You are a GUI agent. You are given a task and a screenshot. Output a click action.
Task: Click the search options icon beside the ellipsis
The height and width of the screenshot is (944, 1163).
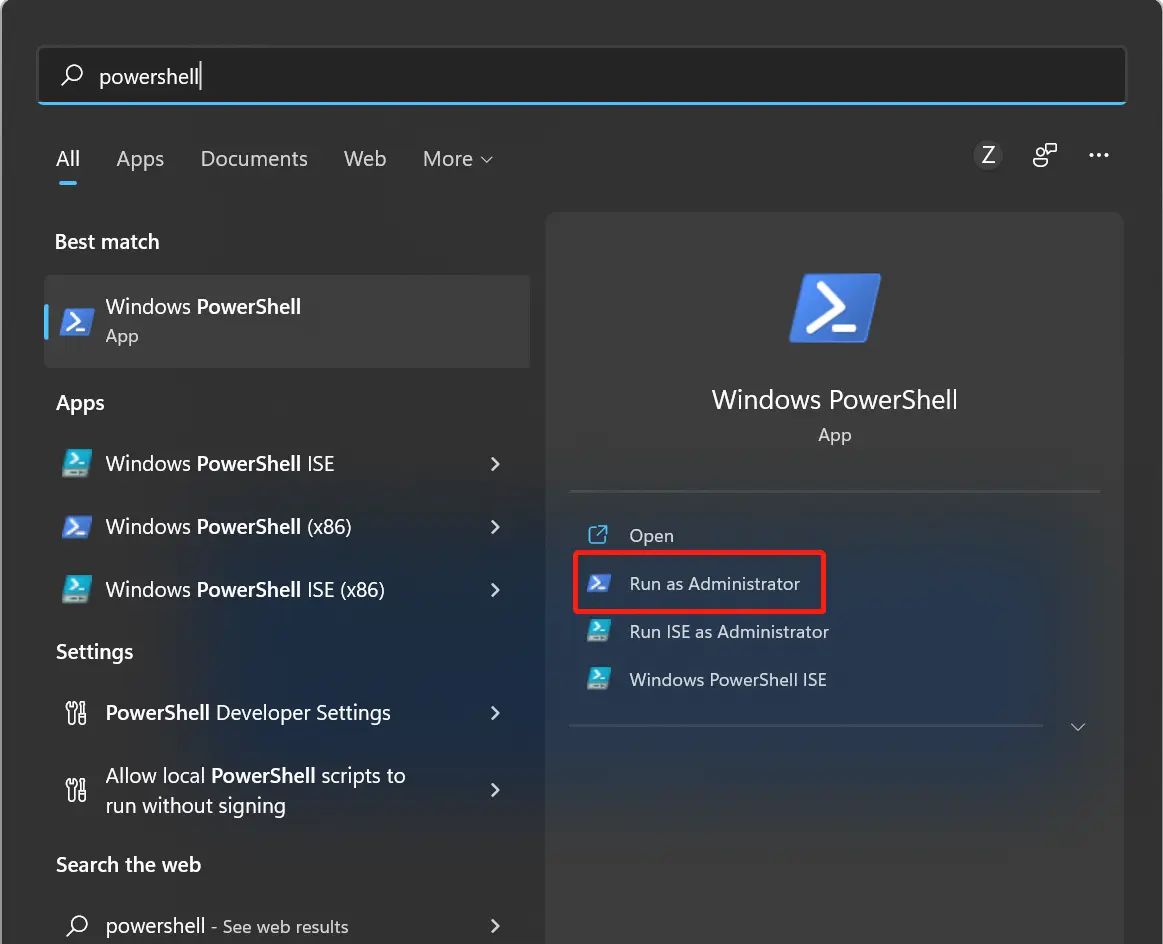pos(1044,155)
